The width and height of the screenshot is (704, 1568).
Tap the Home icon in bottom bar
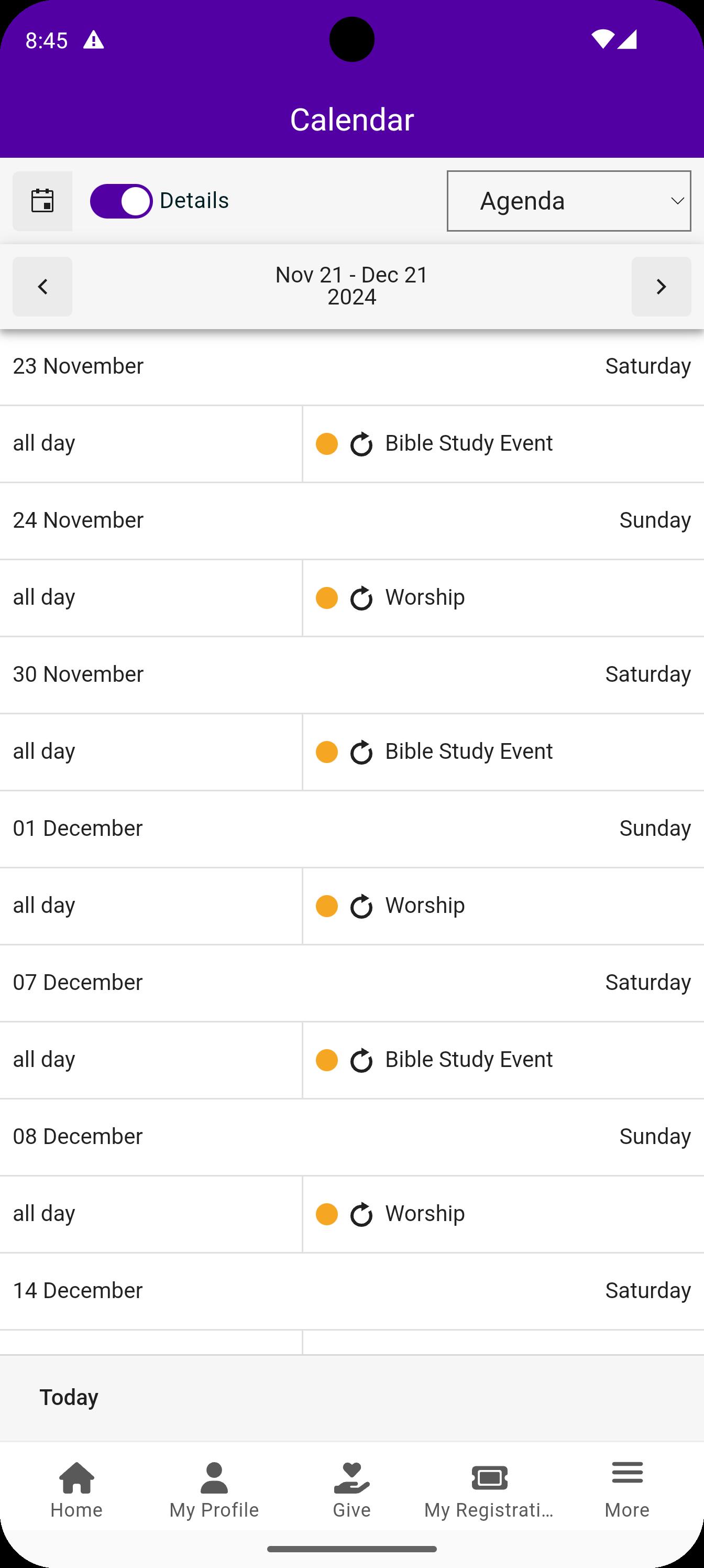(76, 1478)
